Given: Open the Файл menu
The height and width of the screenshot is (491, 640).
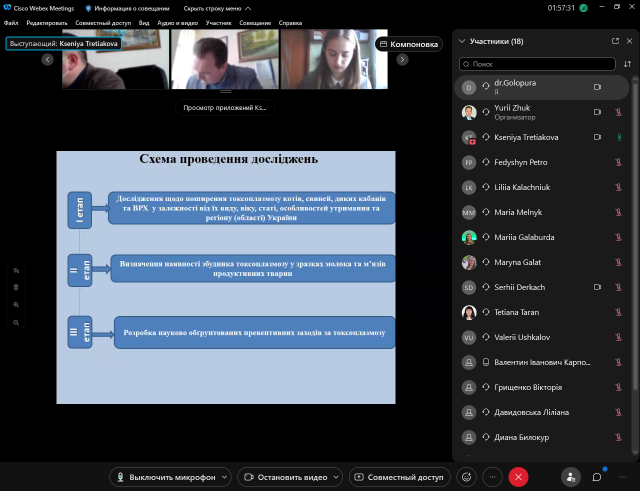Looking at the screenshot, I should (11, 23).
